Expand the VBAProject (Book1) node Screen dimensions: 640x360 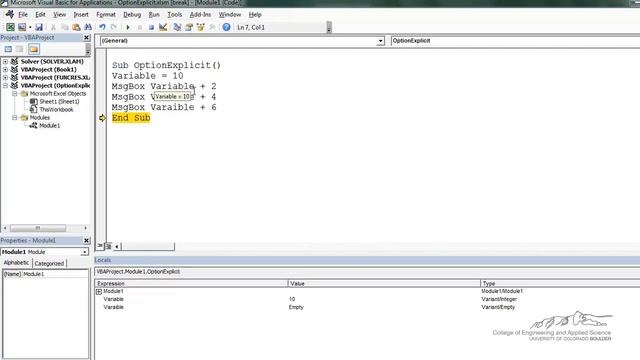[5, 70]
